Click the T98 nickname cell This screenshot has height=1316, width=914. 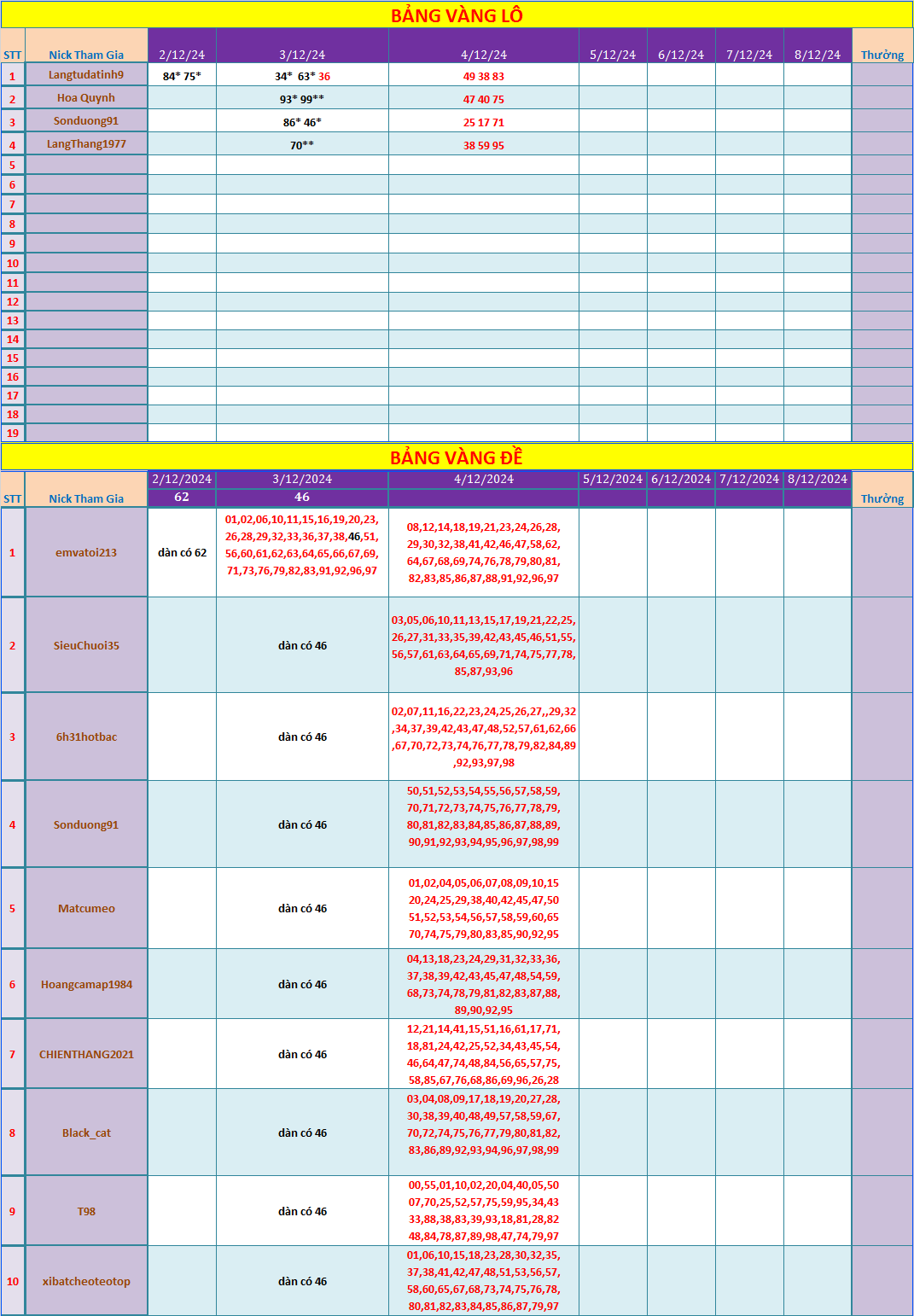(86, 1211)
